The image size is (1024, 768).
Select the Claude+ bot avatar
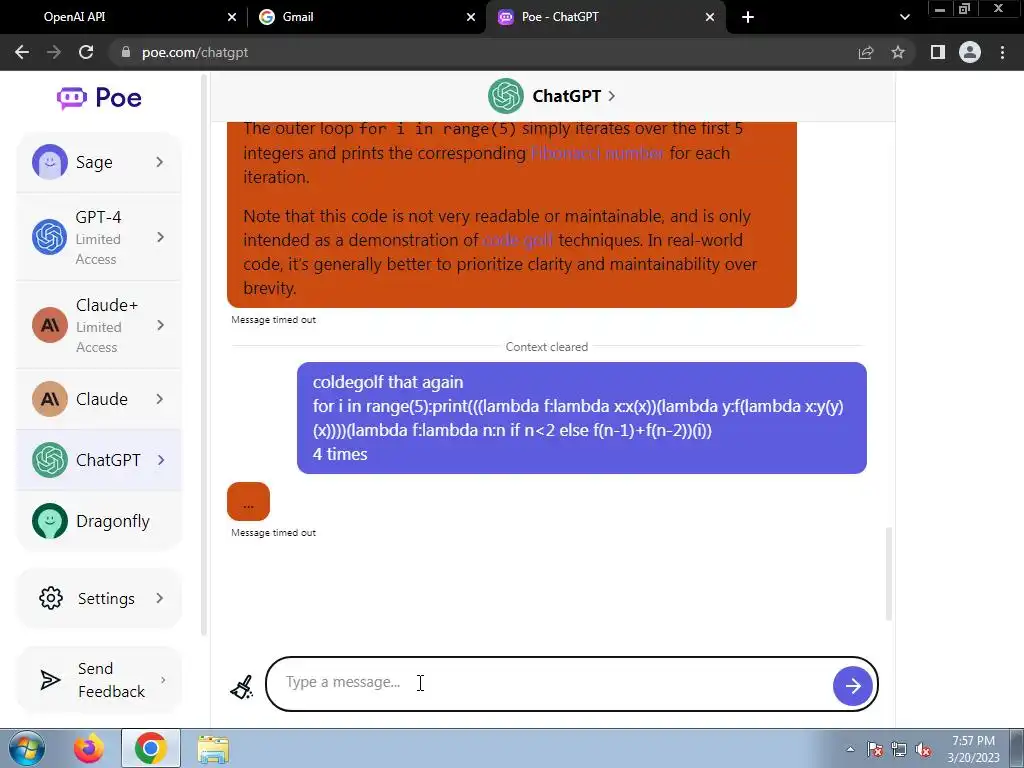(50, 325)
